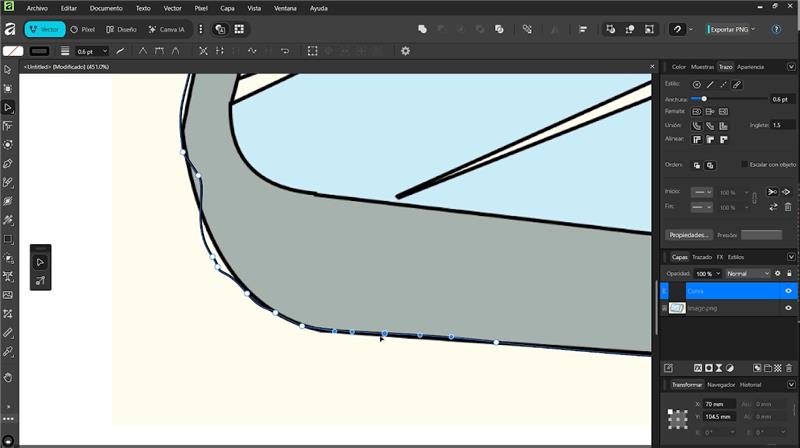Select the Place Image tool
800x448 pixels.
coord(8,295)
